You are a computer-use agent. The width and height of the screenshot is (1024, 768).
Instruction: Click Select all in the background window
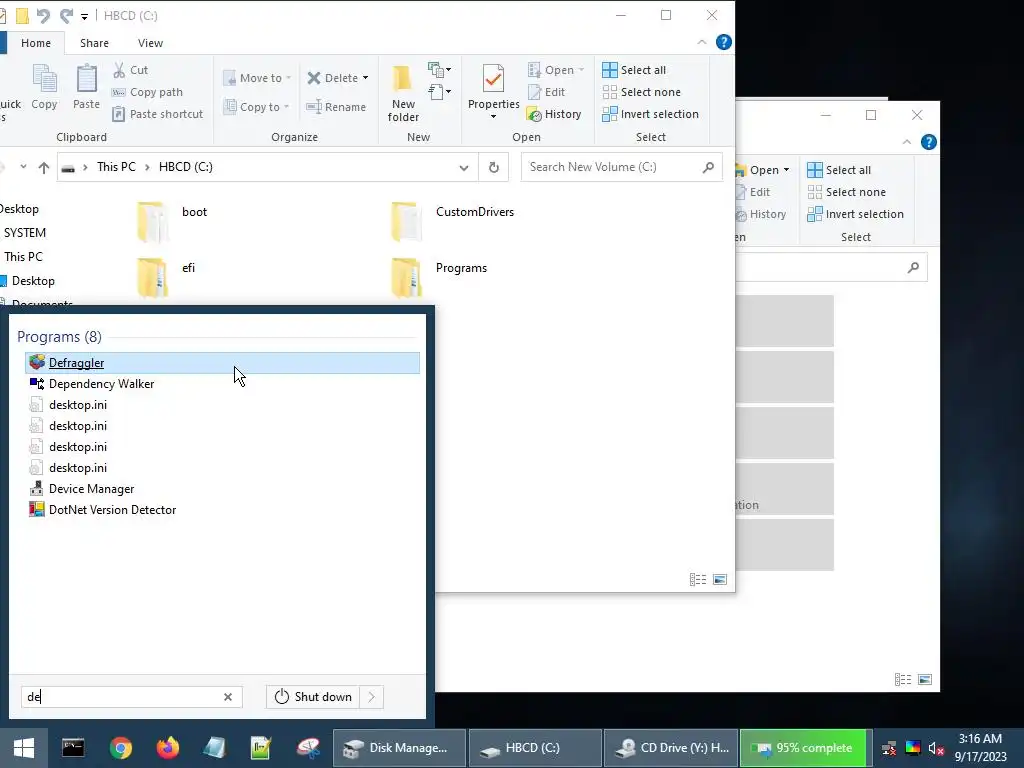[x=839, y=170]
